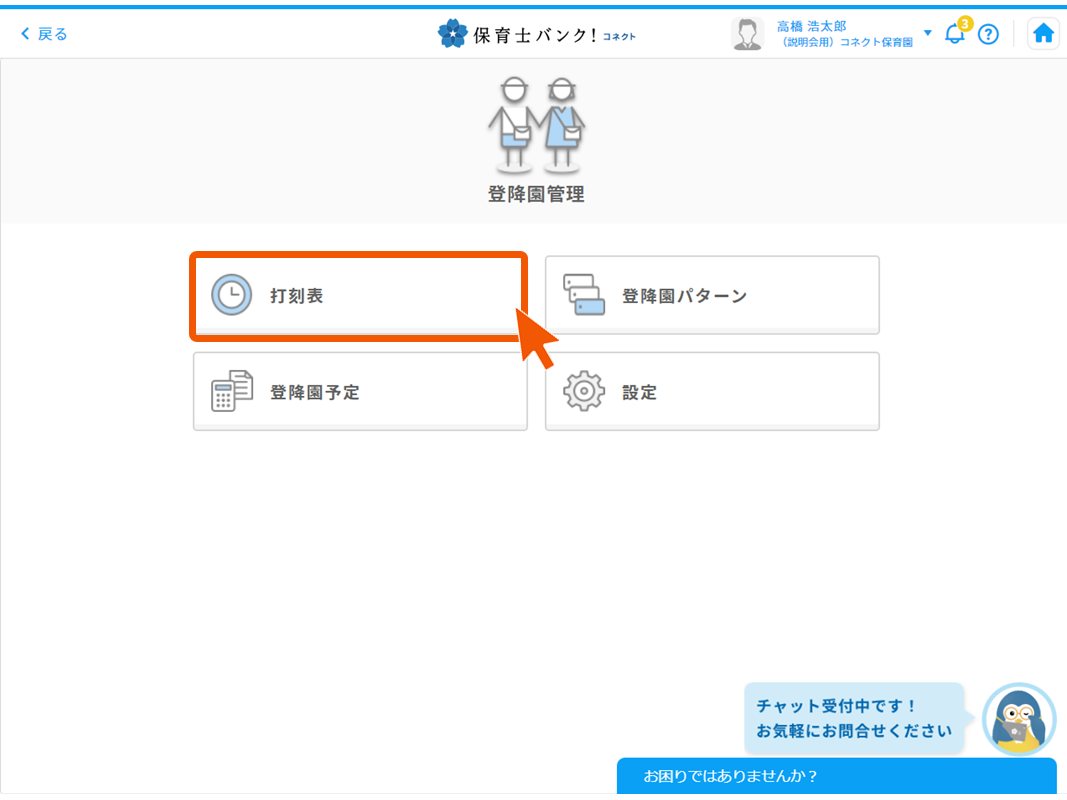
Task: Open help with the question mark icon
Action: [988, 34]
